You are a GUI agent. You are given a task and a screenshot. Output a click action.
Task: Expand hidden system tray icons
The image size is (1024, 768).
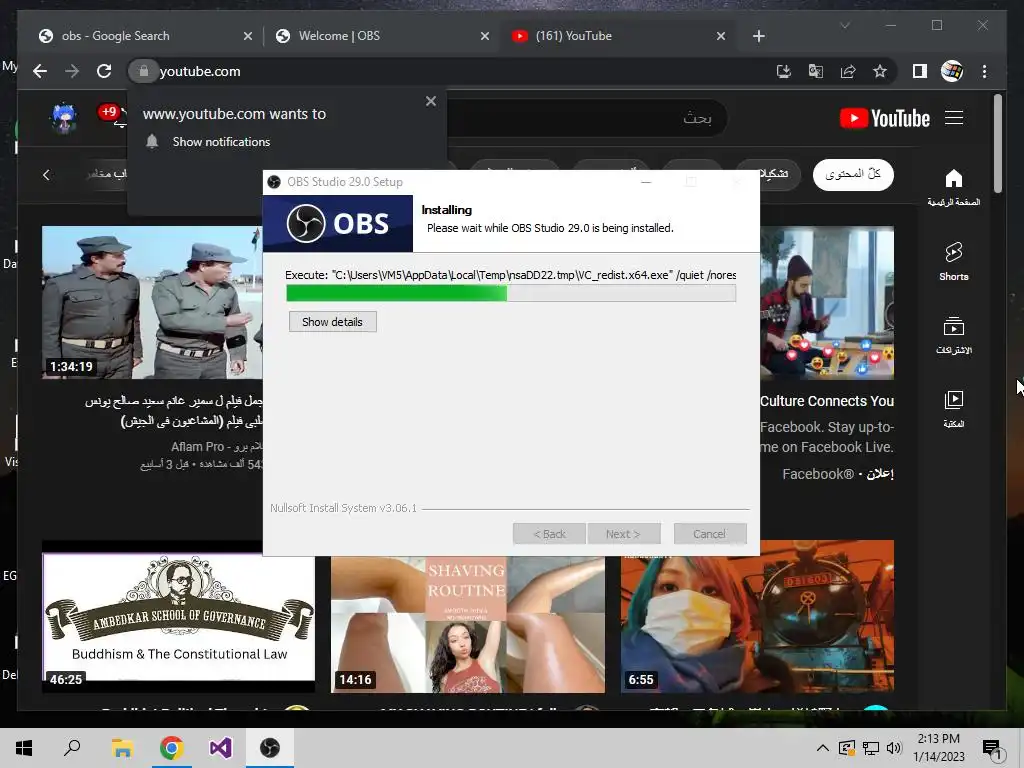point(823,748)
